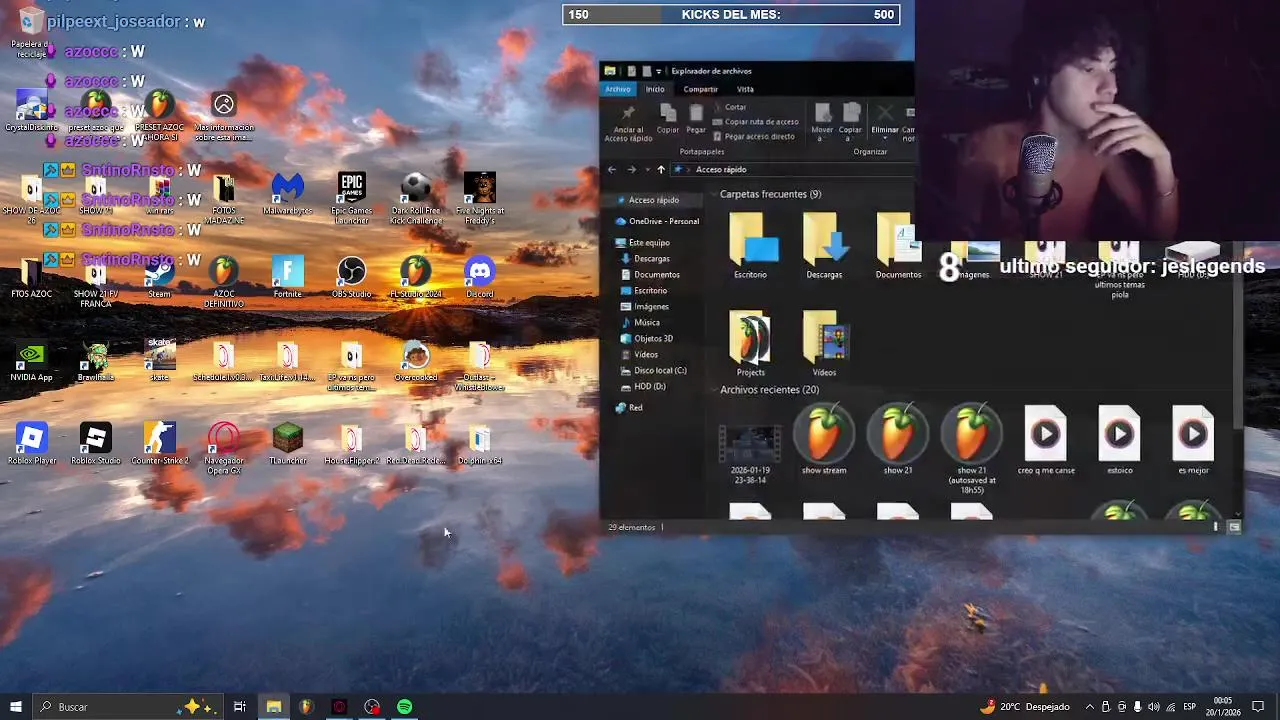Click Copiar ruta de acceso
Image resolution: width=1280 pixels, height=720 pixels.
point(755,122)
